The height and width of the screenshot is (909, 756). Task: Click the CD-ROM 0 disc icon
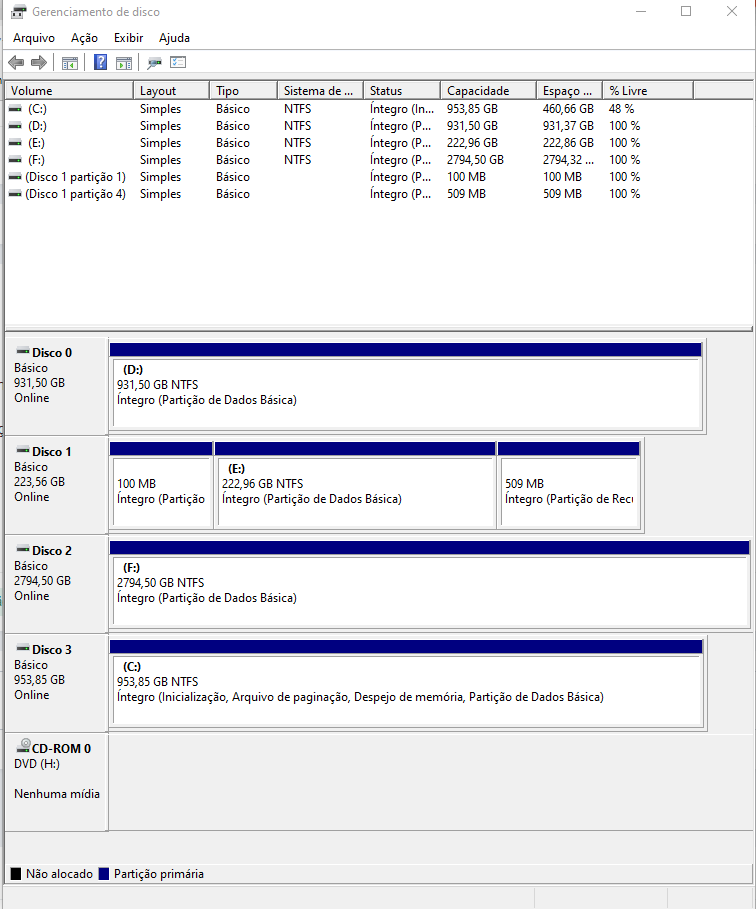click(23, 746)
